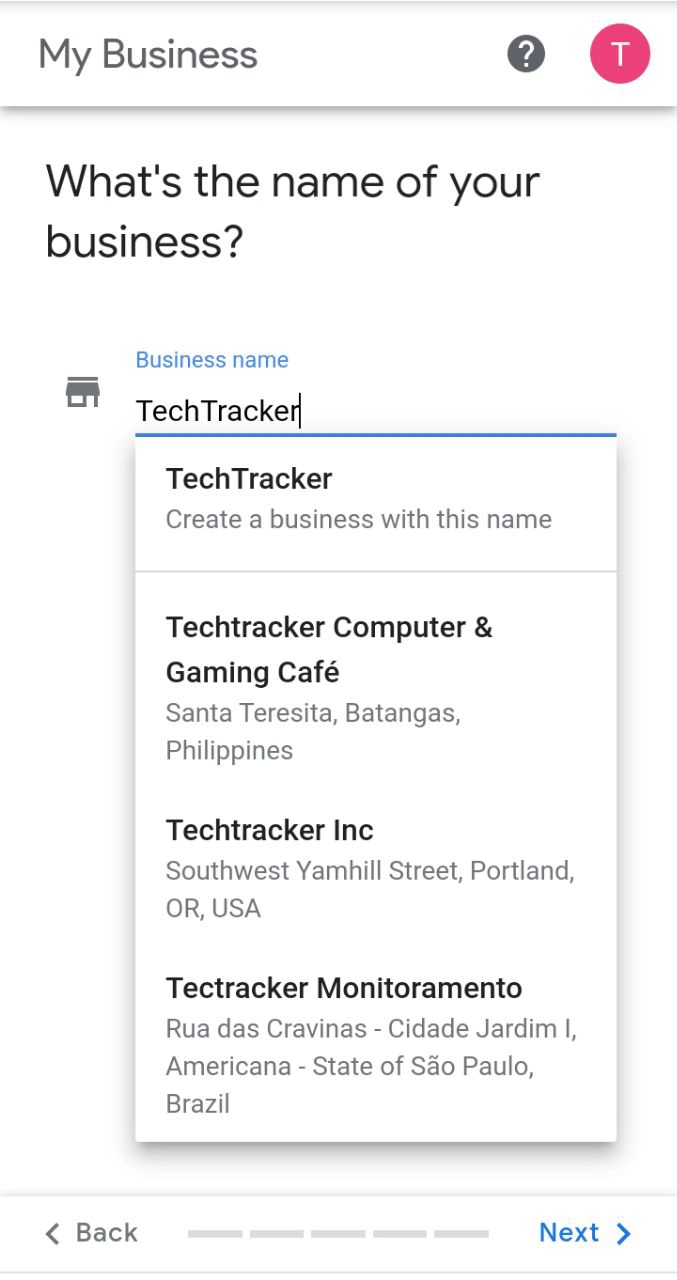Image resolution: width=677 pixels, height=1280 pixels.
Task: Click the left chevron beside Back
Action: tap(53, 1233)
